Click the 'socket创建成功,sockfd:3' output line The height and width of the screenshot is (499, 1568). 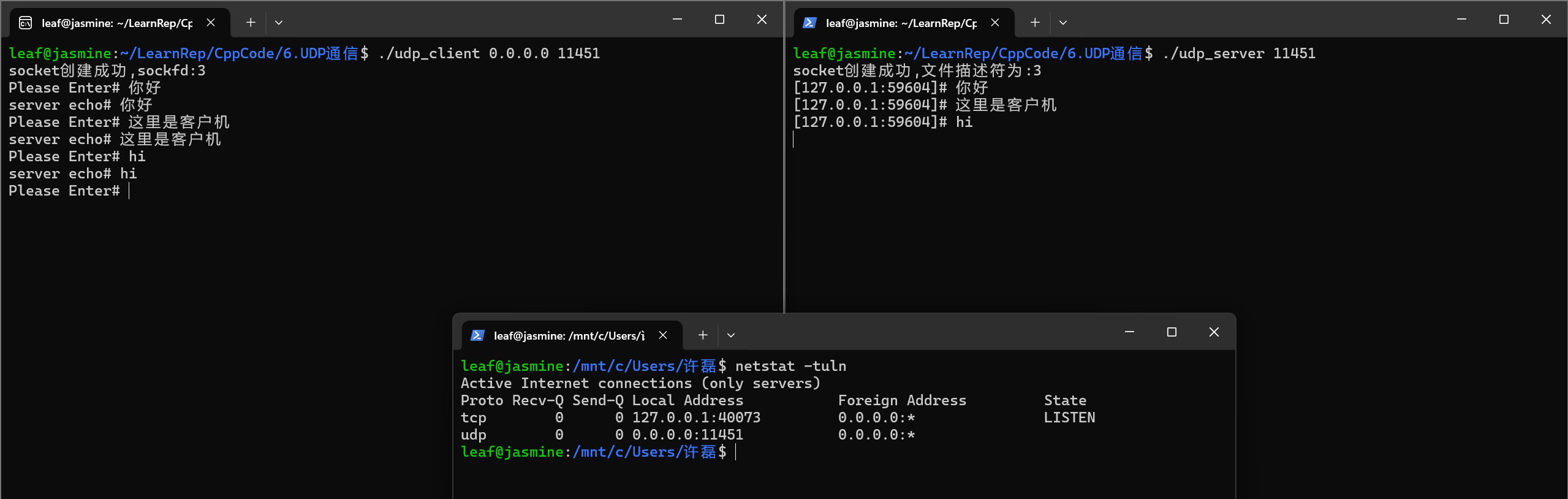[107, 70]
